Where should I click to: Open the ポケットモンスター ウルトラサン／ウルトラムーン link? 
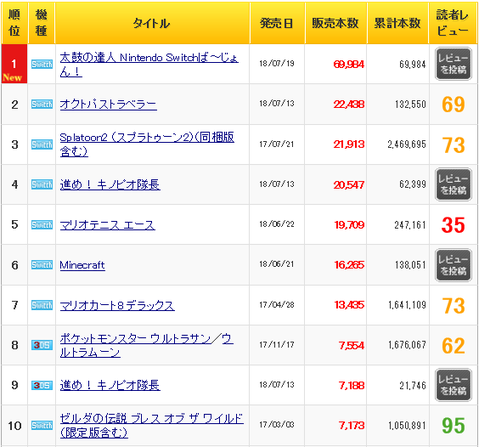[146, 345]
